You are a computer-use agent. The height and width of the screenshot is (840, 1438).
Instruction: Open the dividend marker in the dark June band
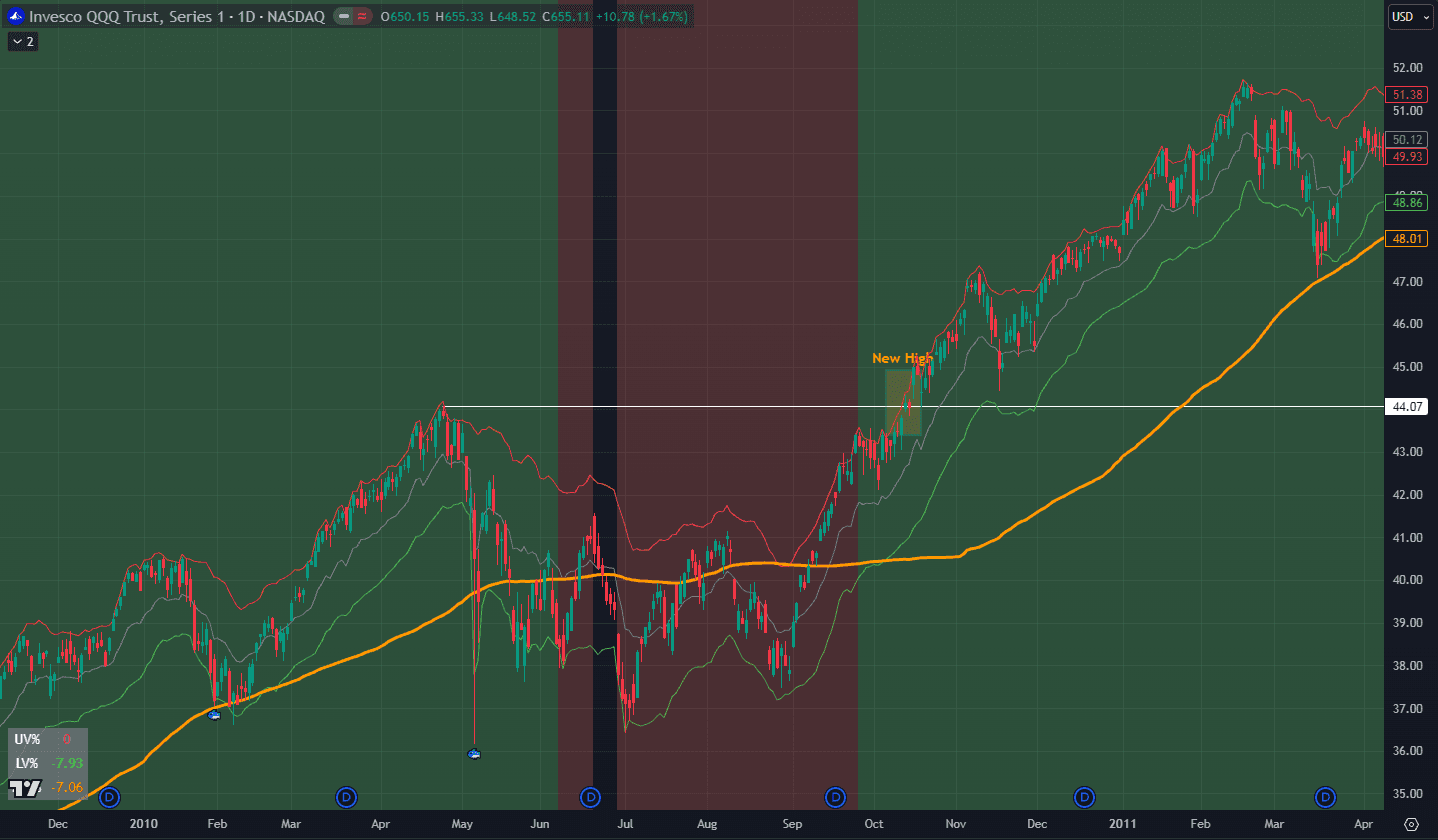click(x=591, y=797)
